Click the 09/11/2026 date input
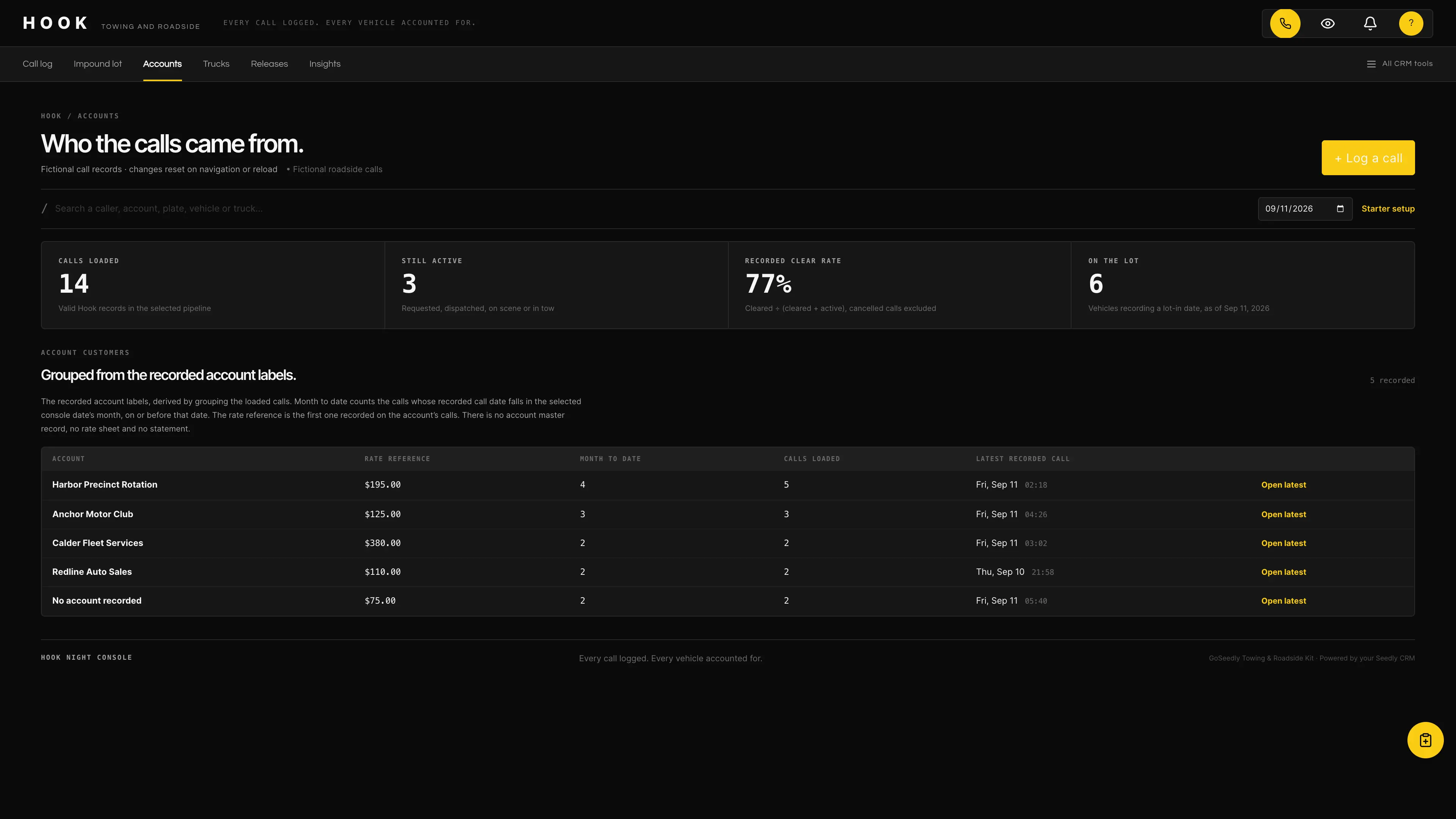 1305,209
